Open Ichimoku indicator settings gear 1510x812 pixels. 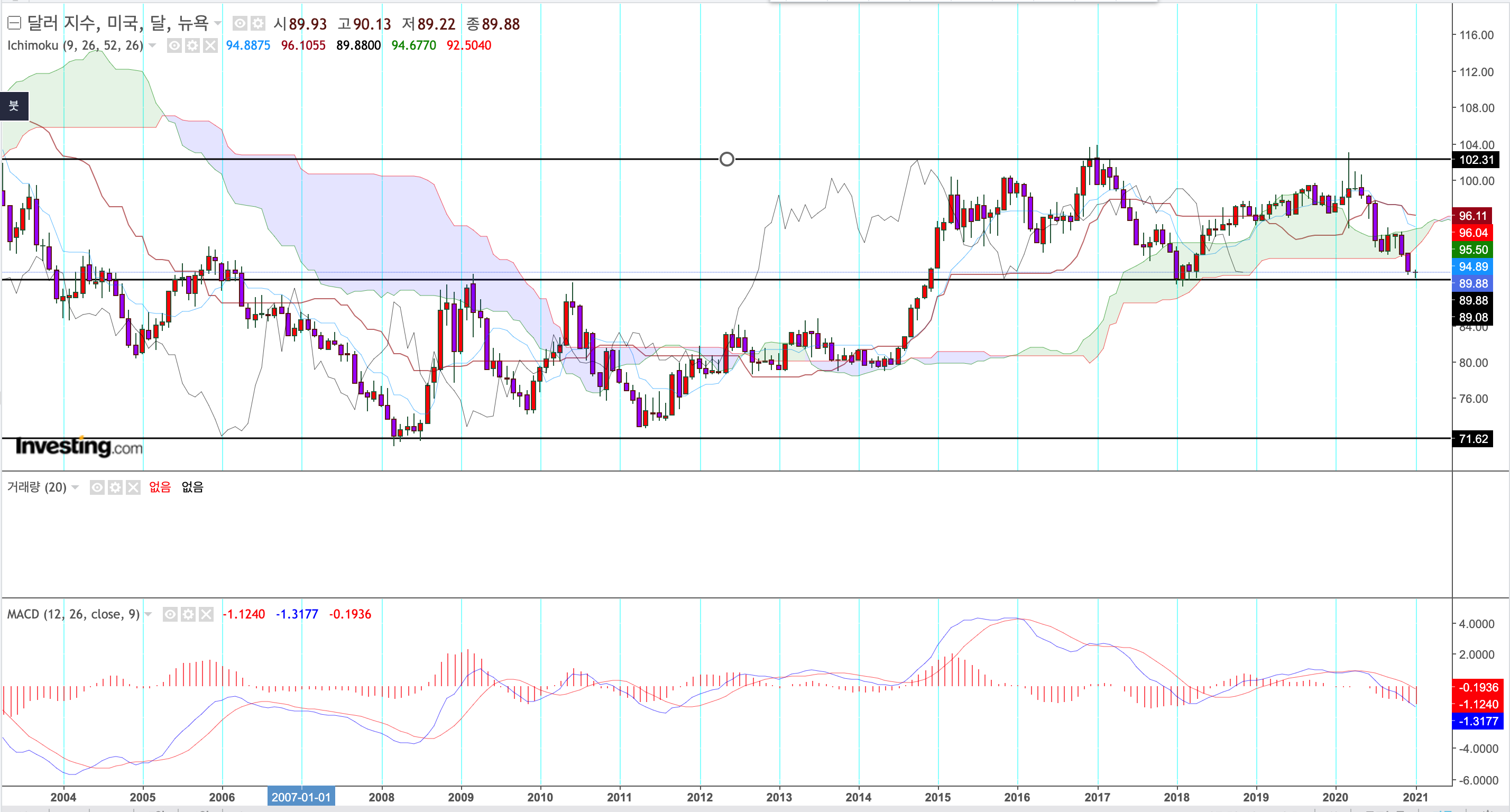192,46
